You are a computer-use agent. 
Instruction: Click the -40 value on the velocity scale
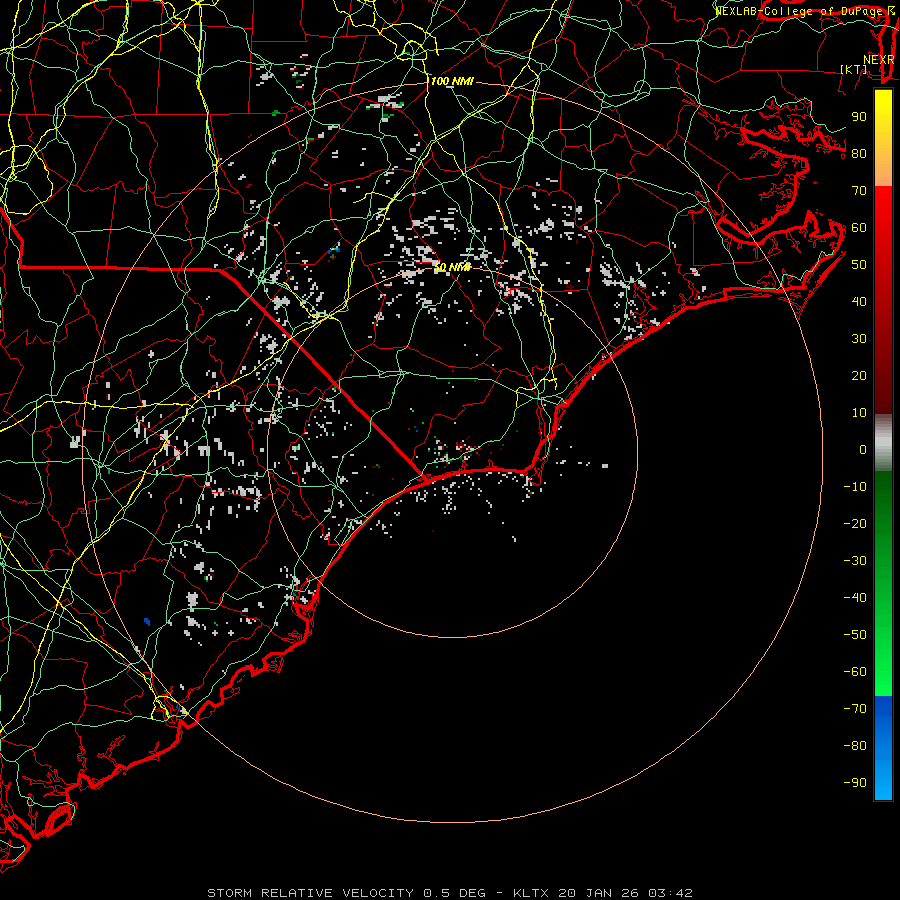coord(855,598)
